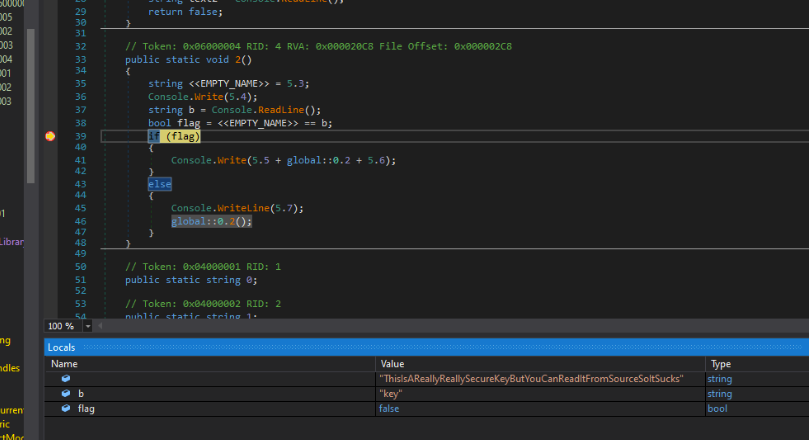Follow the WriteLine call on line 45

coord(244,208)
